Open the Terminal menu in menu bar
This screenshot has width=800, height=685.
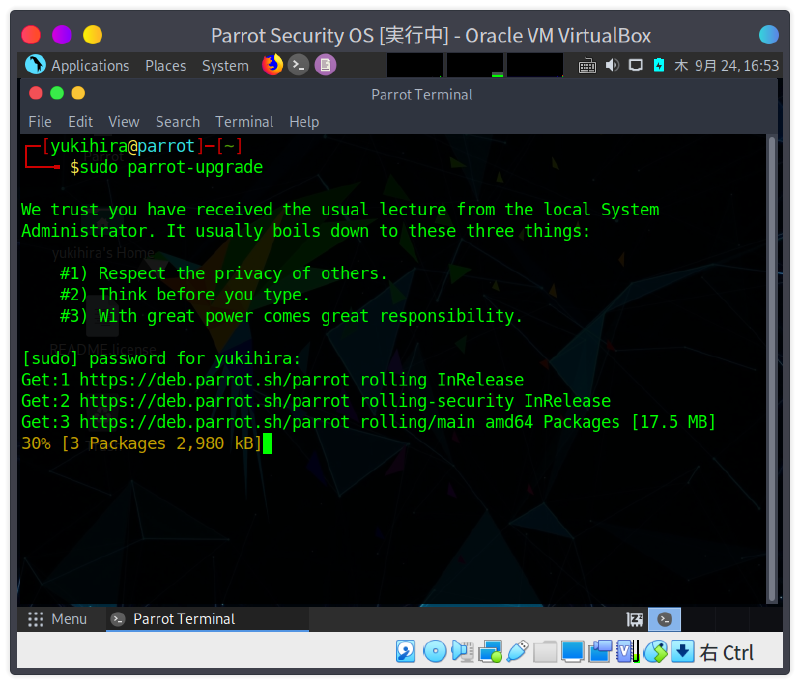point(244,121)
